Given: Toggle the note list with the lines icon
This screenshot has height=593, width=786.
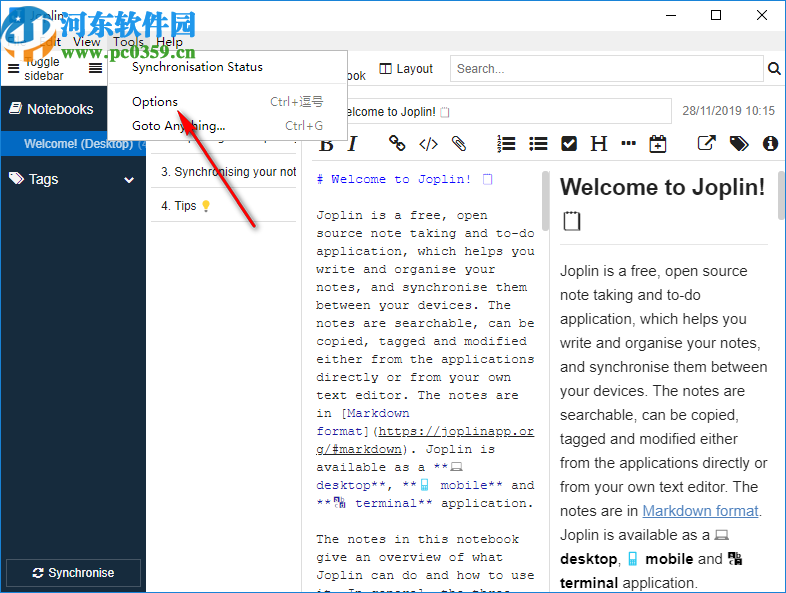Looking at the screenshot, I should click(95, 68).
